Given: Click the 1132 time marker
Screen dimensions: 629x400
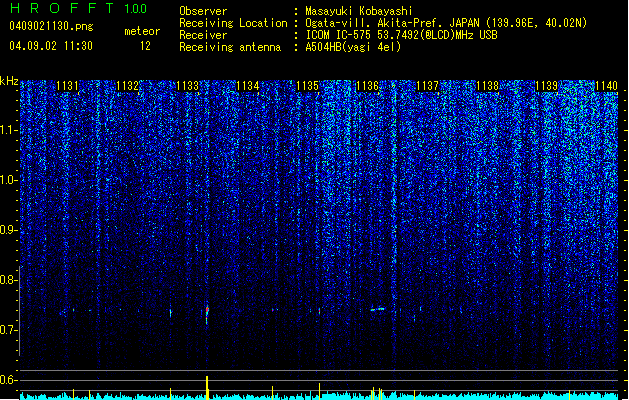Looking at the screenshot, I should click(127, 86).
